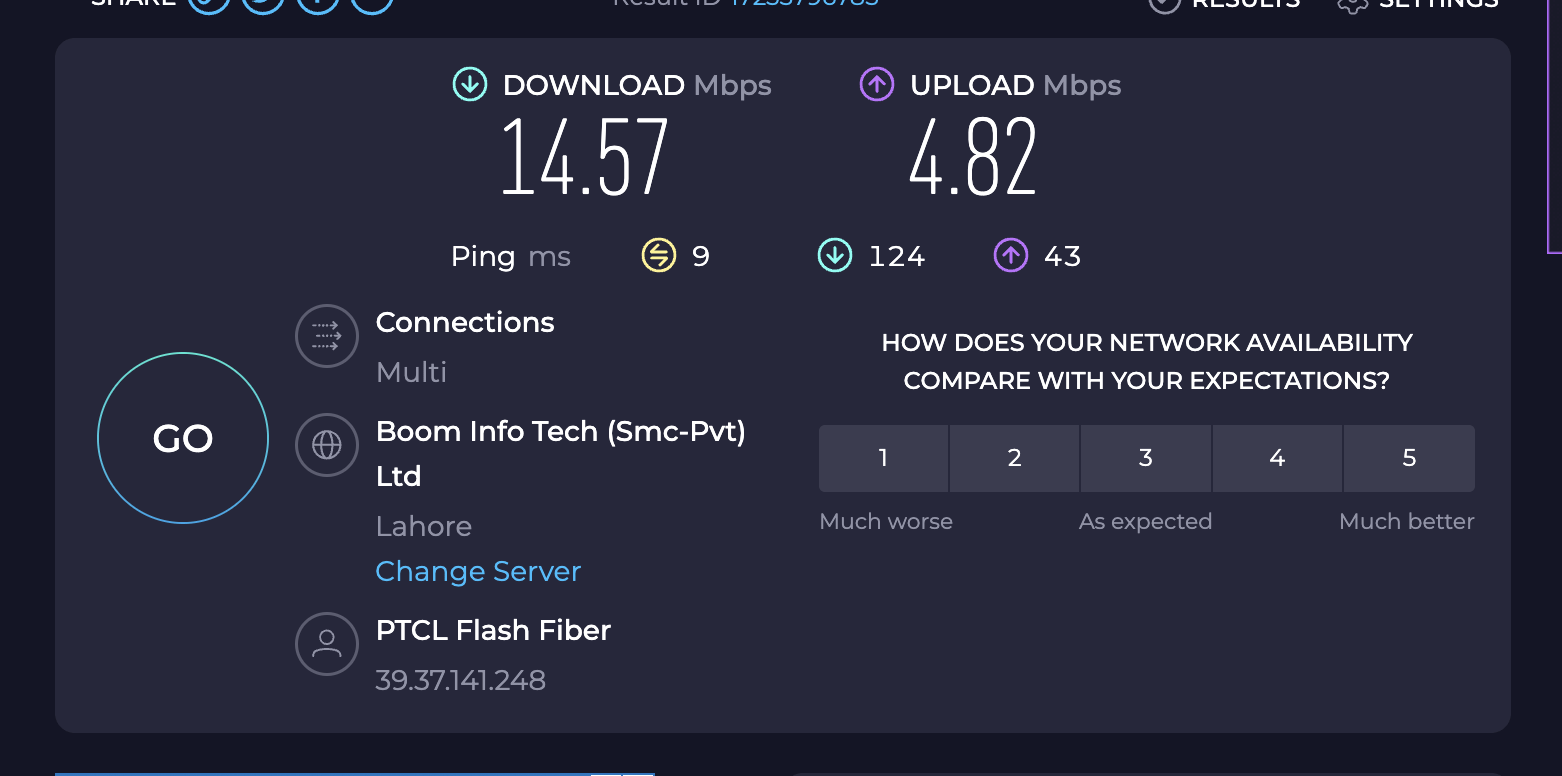Click the purple upload ping icon
The height and width of the screenshot is (776, 1562).
1010,256
